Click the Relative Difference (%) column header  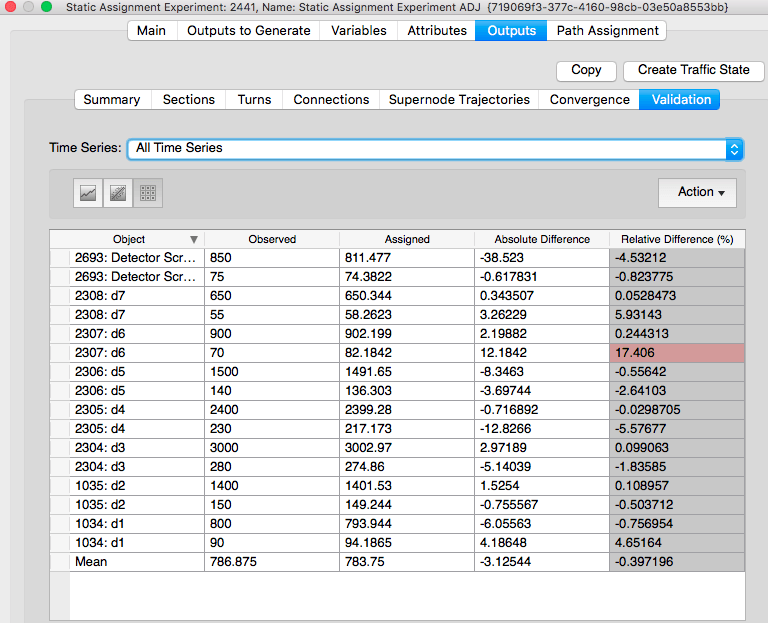pyautogui.click(x=677, y=240)
